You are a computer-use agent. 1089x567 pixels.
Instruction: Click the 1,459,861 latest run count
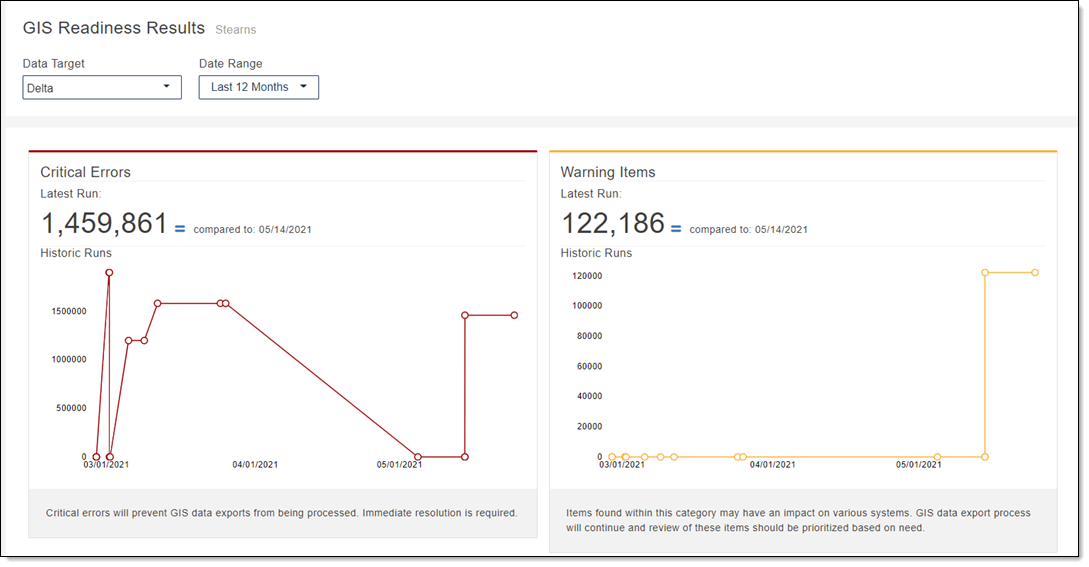[x=104, y=223]
